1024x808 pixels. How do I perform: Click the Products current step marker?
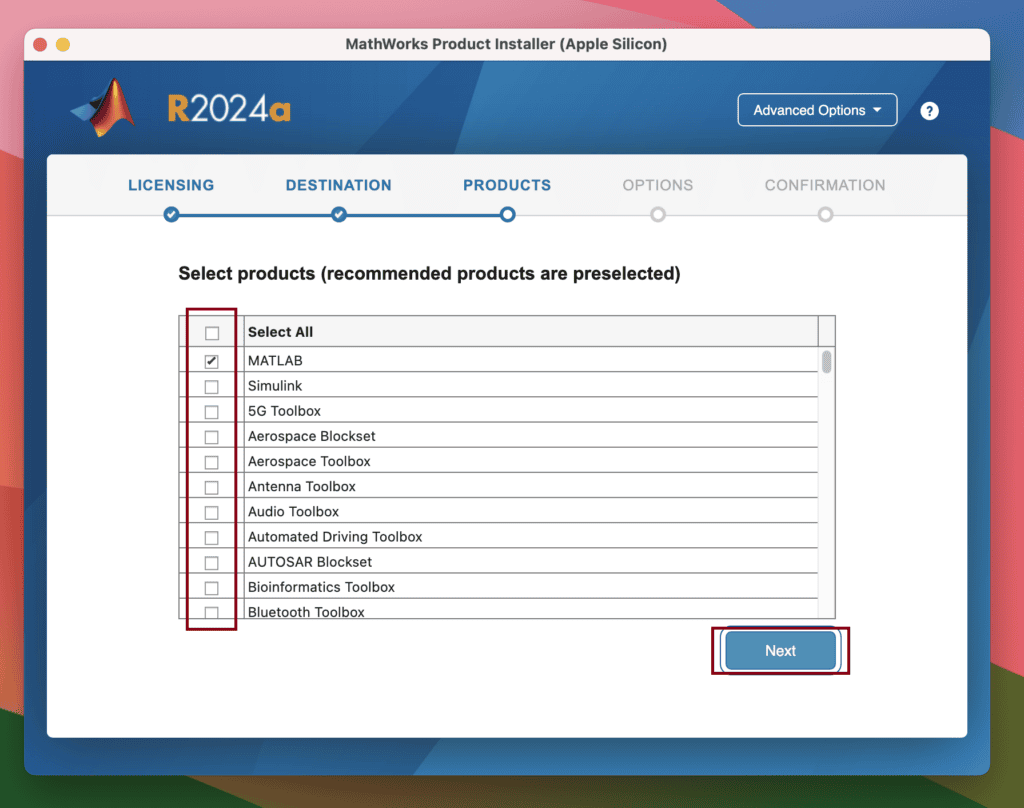[507, 214]
